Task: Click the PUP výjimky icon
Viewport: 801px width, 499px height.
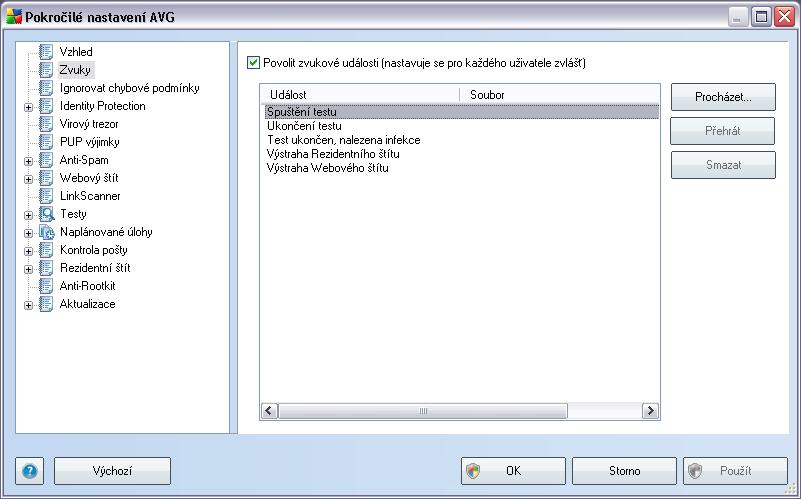Action: (46, 141)
